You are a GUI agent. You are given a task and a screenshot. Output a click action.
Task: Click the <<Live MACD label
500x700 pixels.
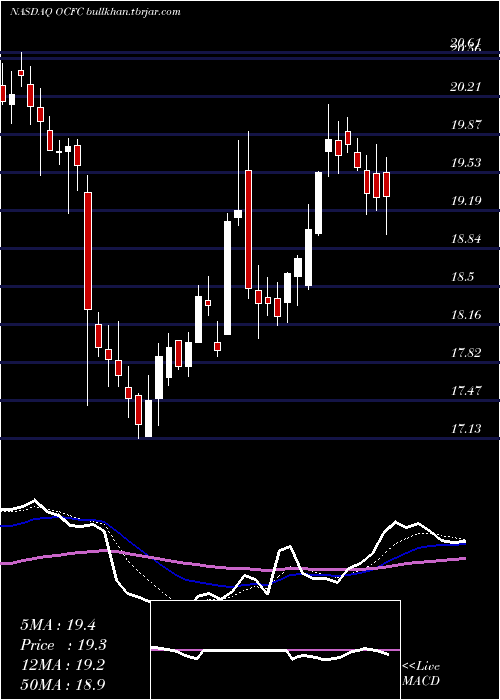(x=421, y=673)
